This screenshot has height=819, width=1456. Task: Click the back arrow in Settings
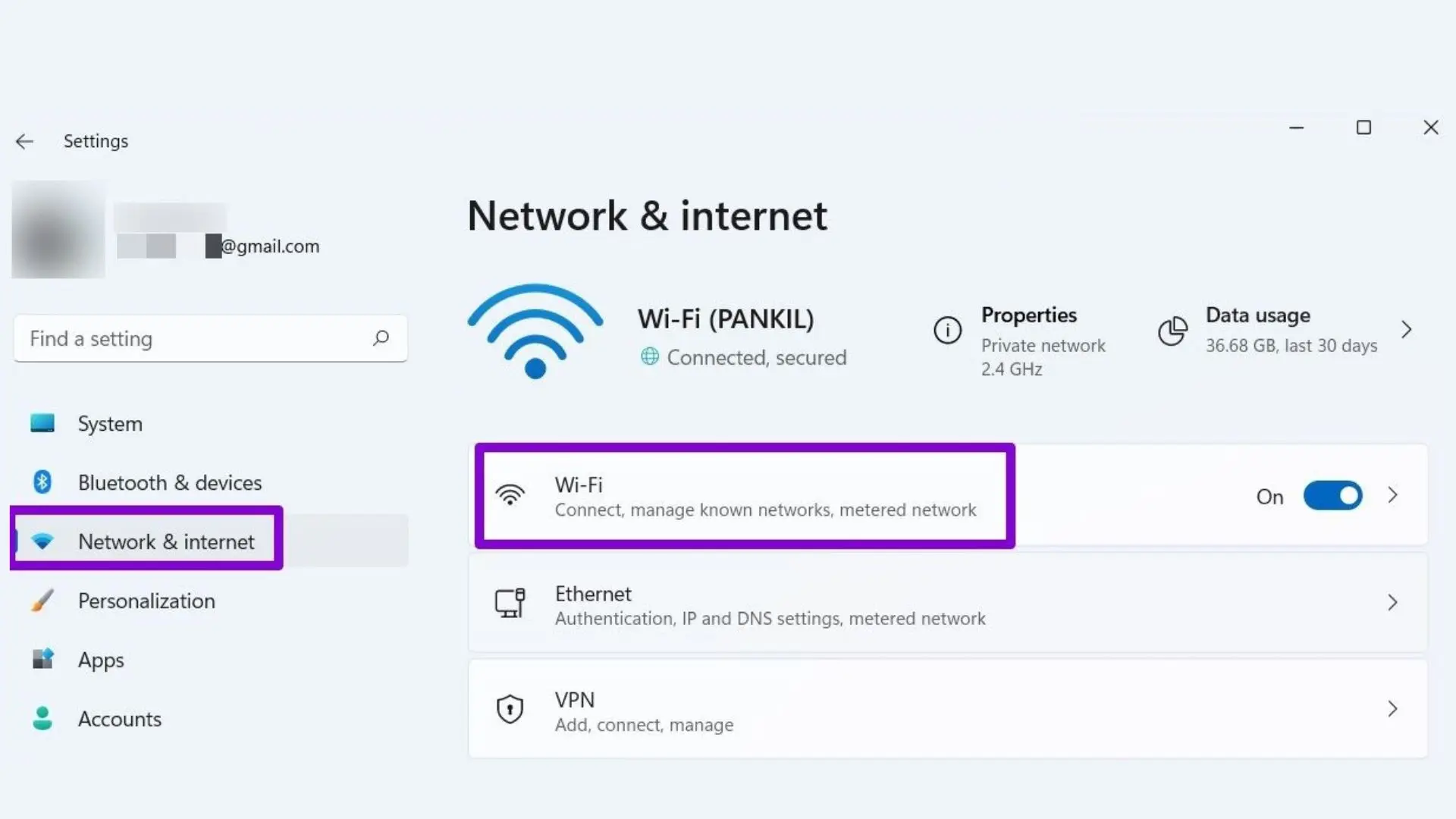pyautogui.click(x=24, y=142)
